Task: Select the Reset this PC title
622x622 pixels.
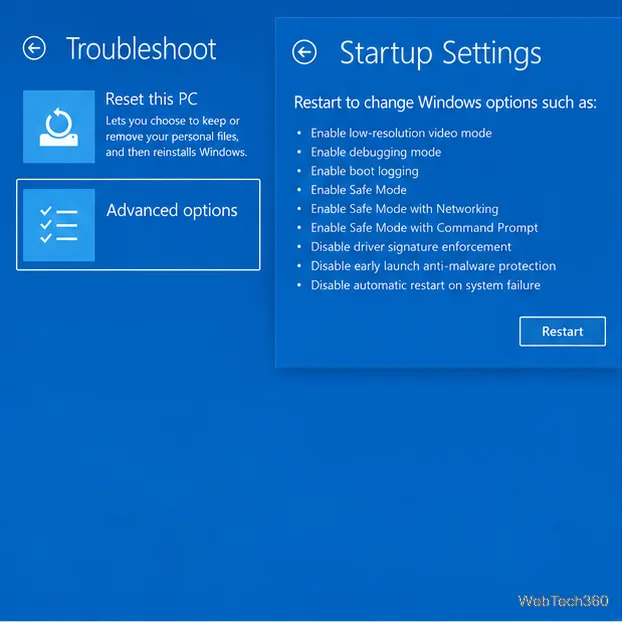Action: [151, 99]
